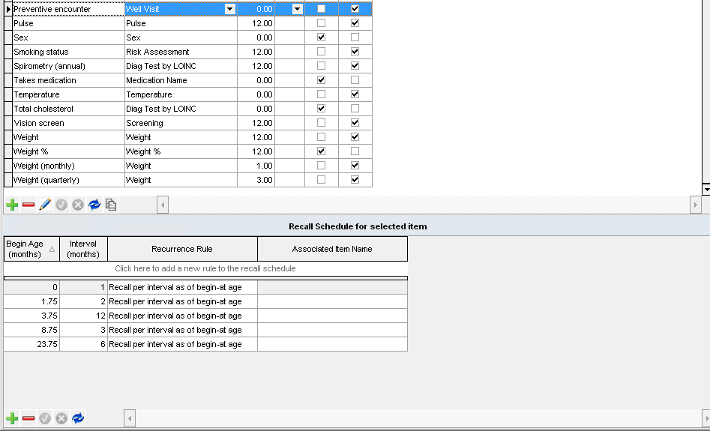This screenshot has width=710, height=431.
Task: Toggle first checkbox in Preventive encounter row
Action: pyautogui.click(x=321, y=9)
